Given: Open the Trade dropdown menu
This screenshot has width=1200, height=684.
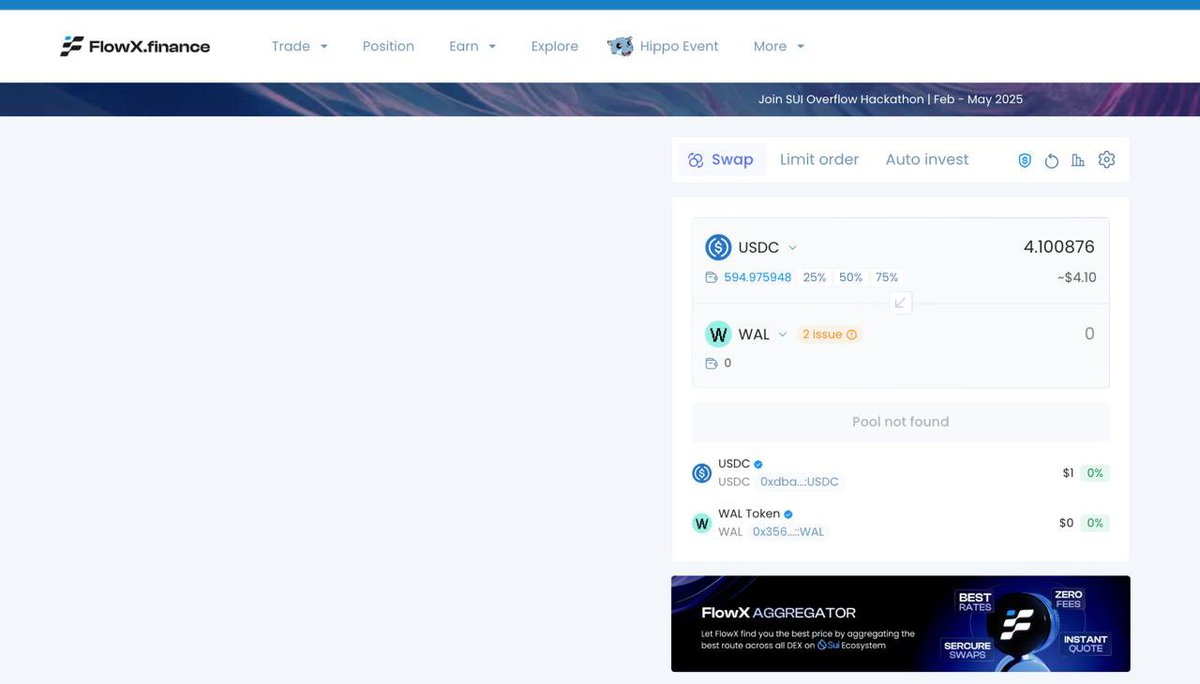Looking at the screenshot, I should click(x=299, y=46).
